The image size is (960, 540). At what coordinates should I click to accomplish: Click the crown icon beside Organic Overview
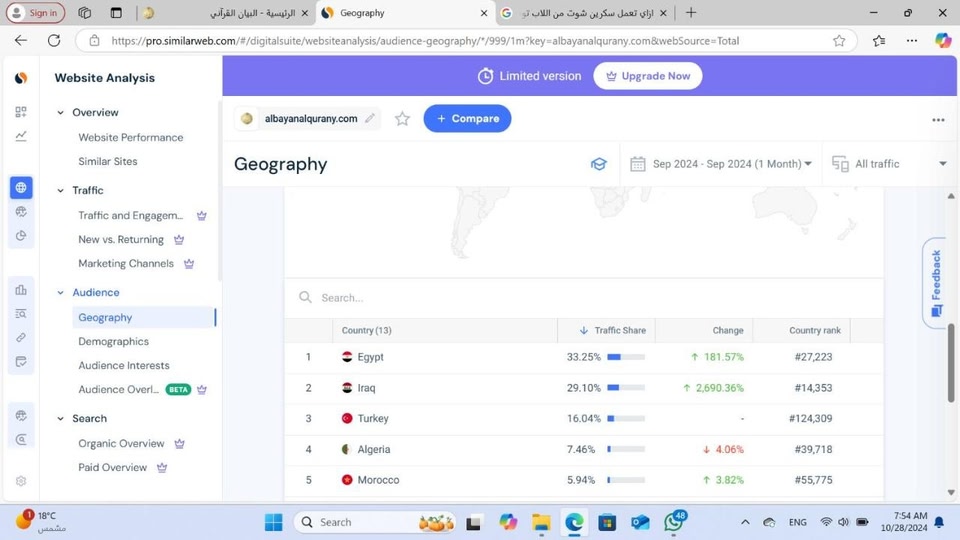(x=179, y=444)
